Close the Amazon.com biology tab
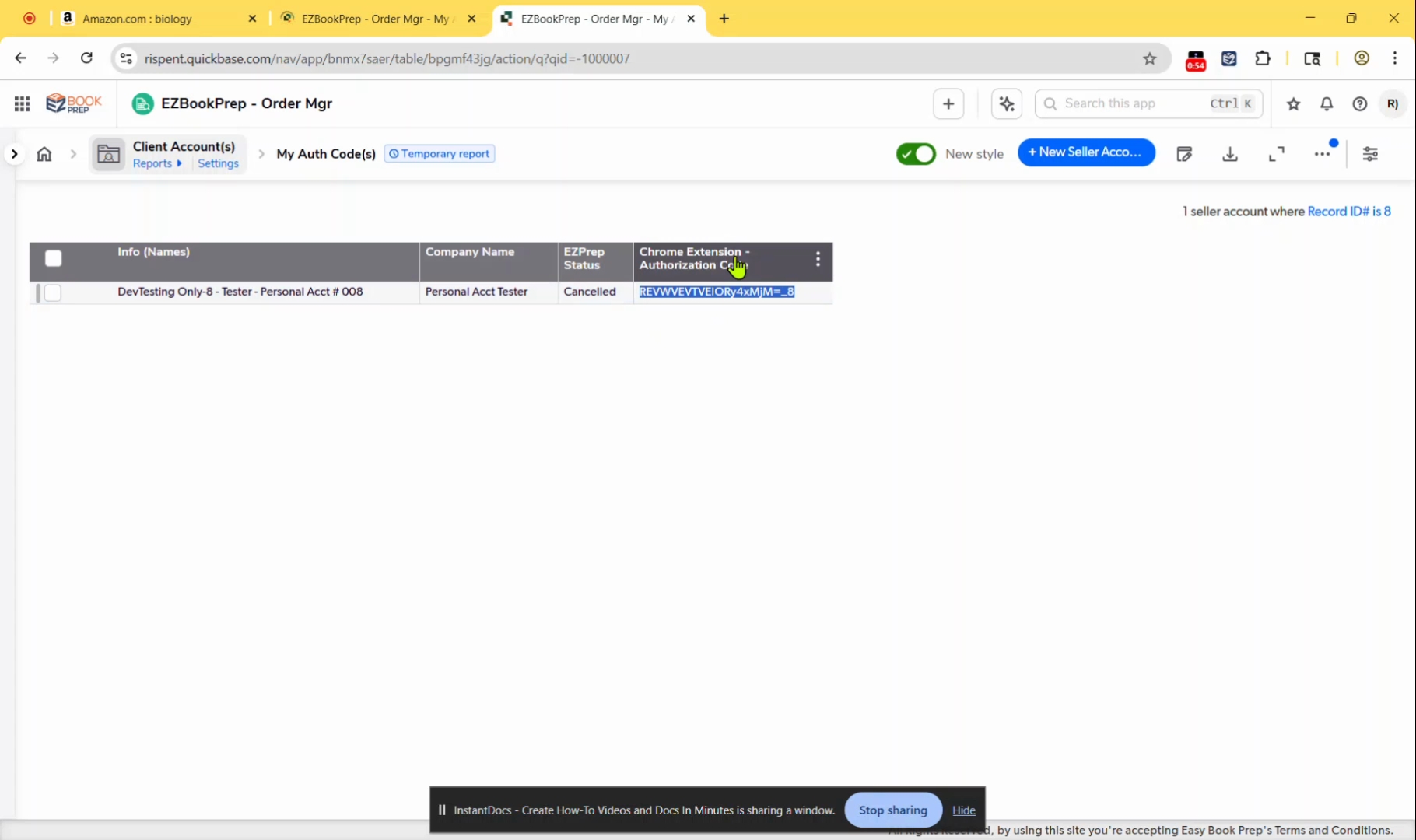Image resolution: width=1416 pixels, height=840 pixels. pyautogui.click(x=252, y=19)
